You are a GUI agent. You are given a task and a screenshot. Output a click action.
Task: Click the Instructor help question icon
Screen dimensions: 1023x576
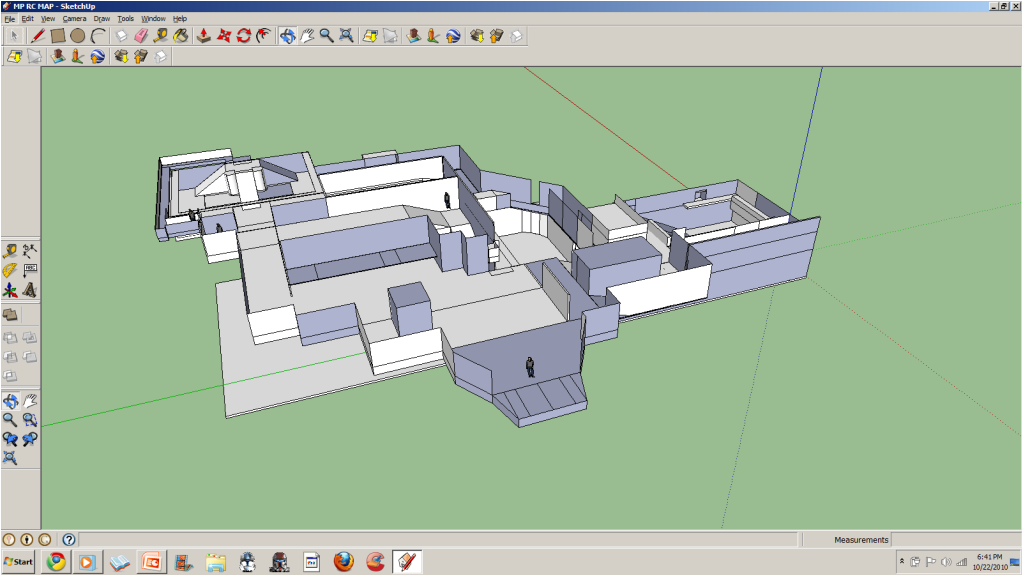click(69, 539)
